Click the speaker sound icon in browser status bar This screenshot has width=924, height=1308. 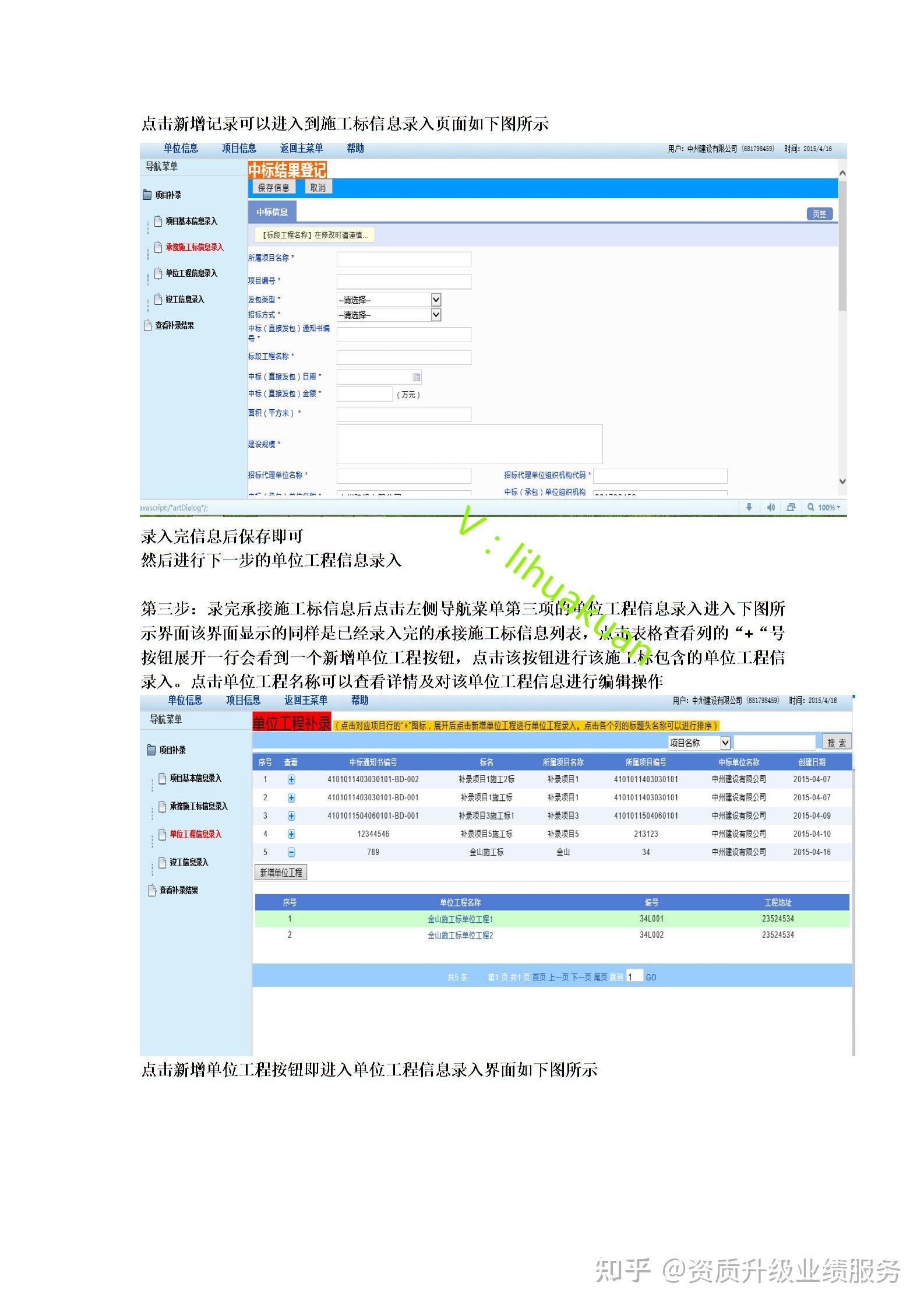771,507
